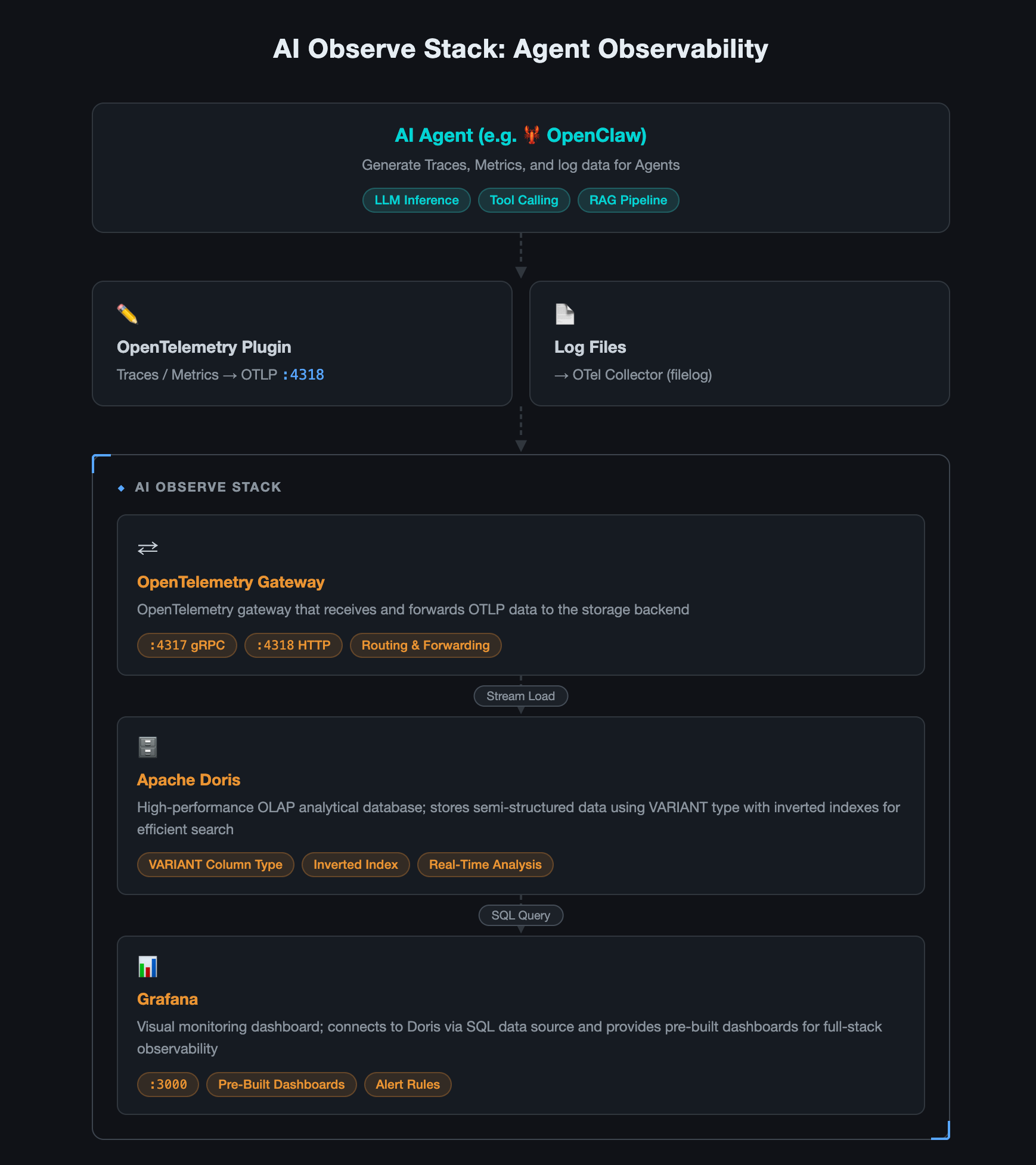The width and height of the screenshot is (1036, 1165).
Task: Click the blue :4318 OTLP port link
Action: tap(303, 375)
